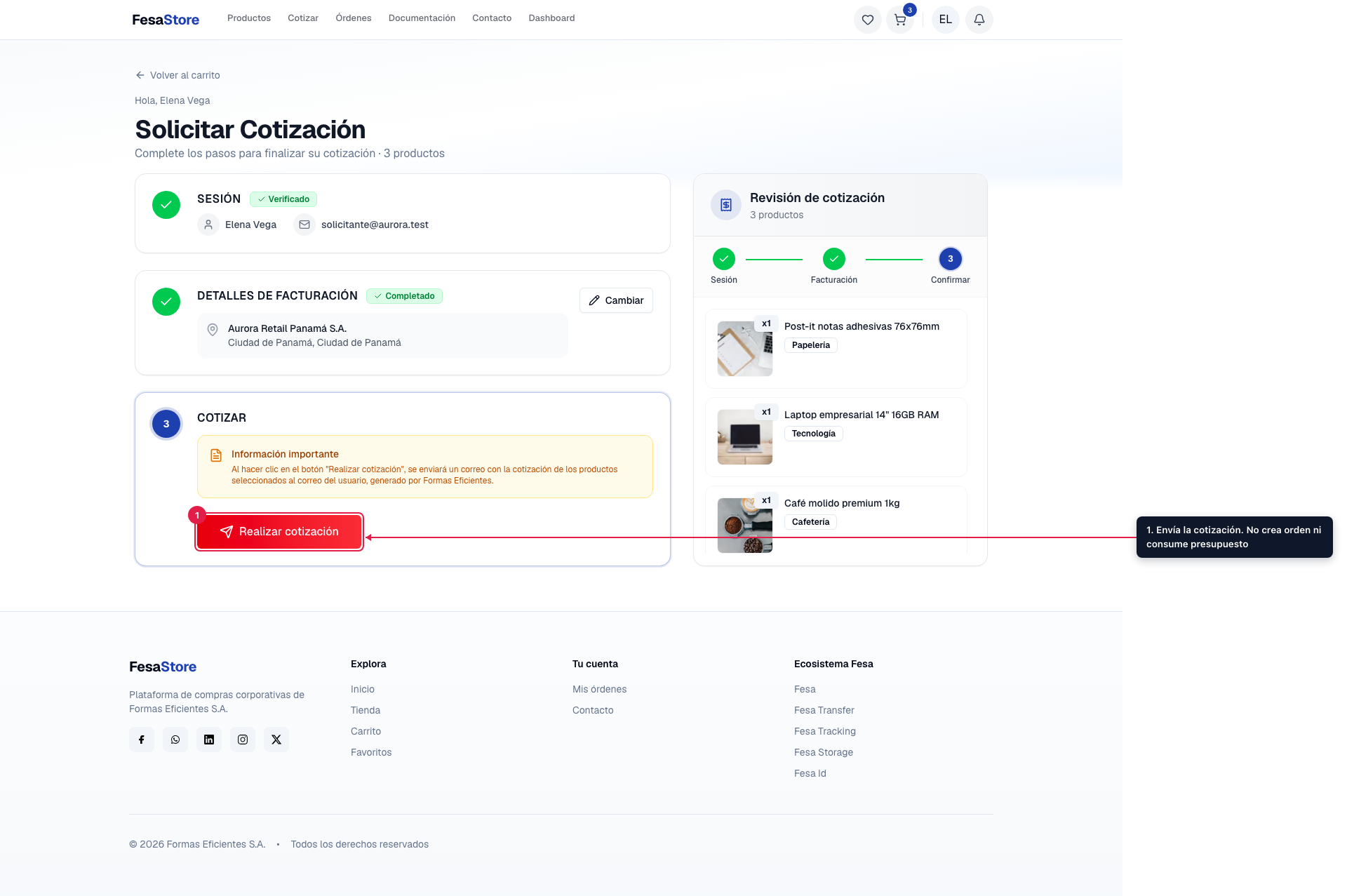Open the notifications bell
This screenshot has width=1347, height=896.
[x=979, y=20]
